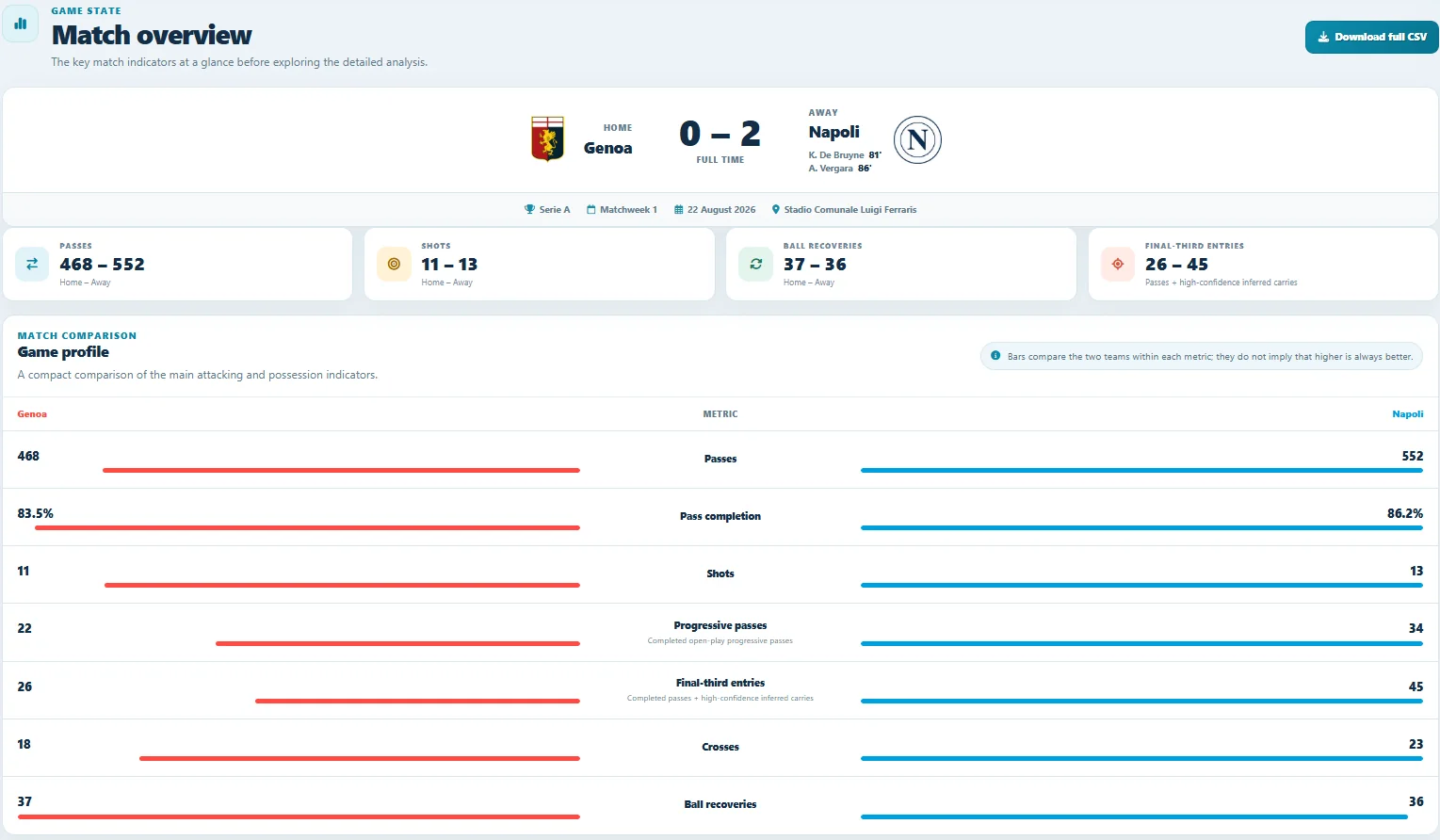
Task: Click the 'Genoa' home team name
Action: tap(607, 148)
